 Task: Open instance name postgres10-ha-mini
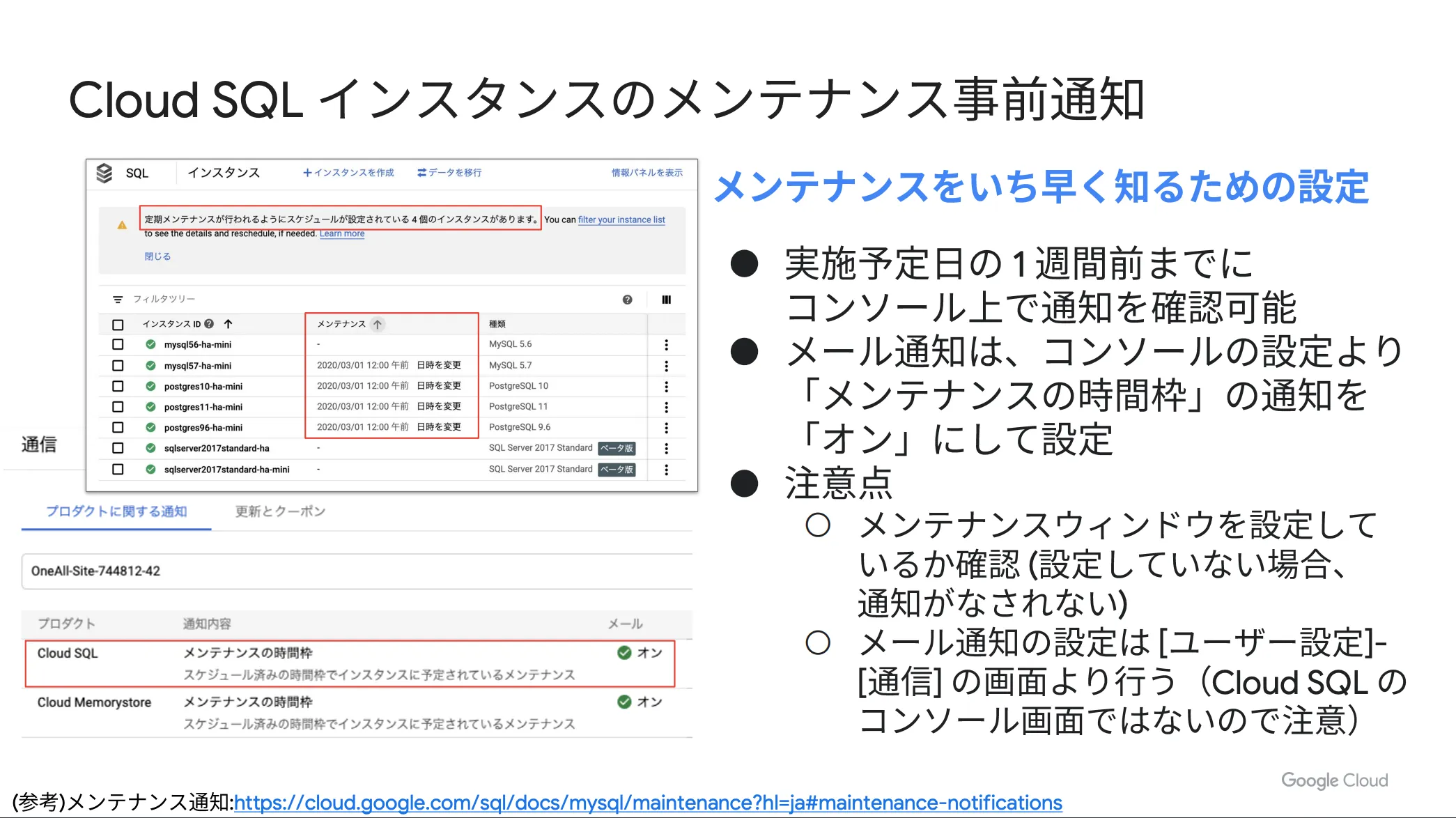(x=203, y=387)
